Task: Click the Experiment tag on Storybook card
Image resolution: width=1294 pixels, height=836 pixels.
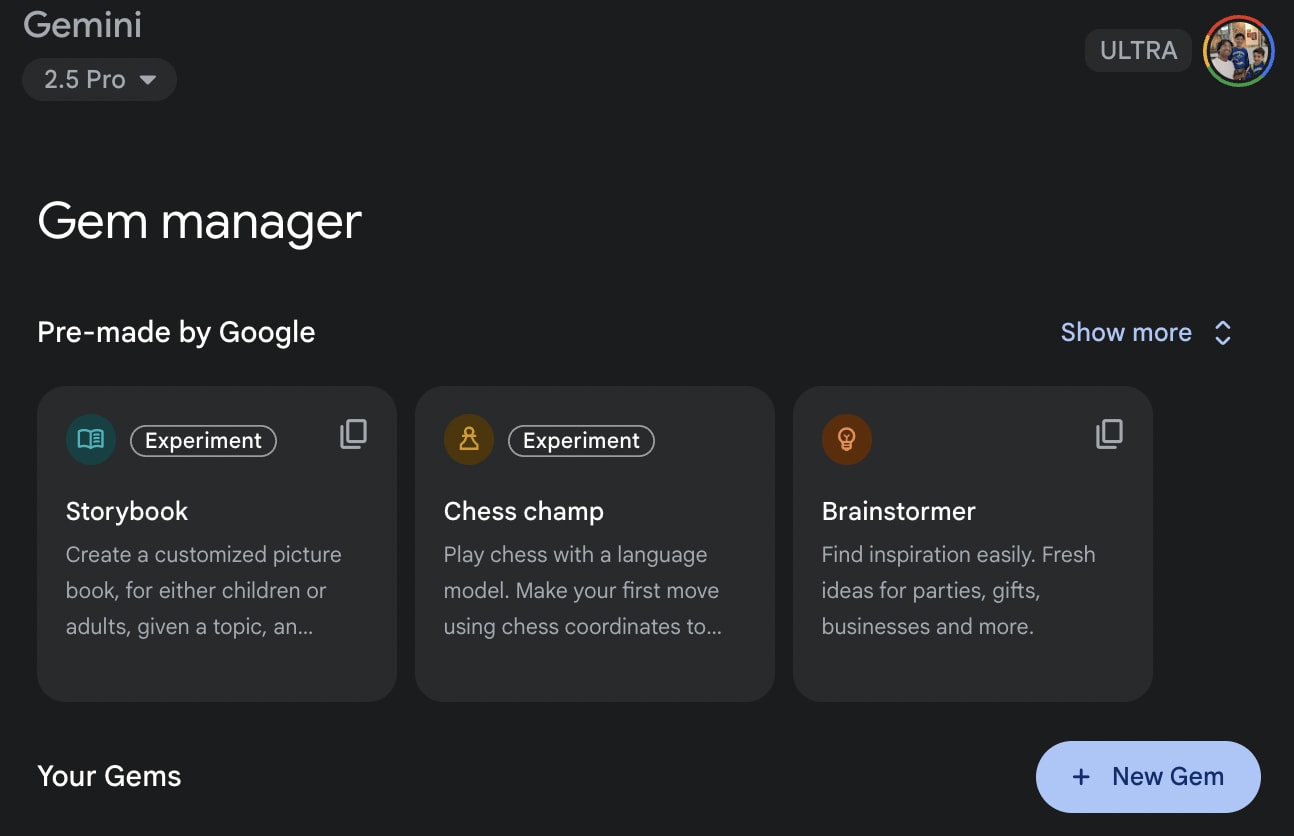Action: 204,441
